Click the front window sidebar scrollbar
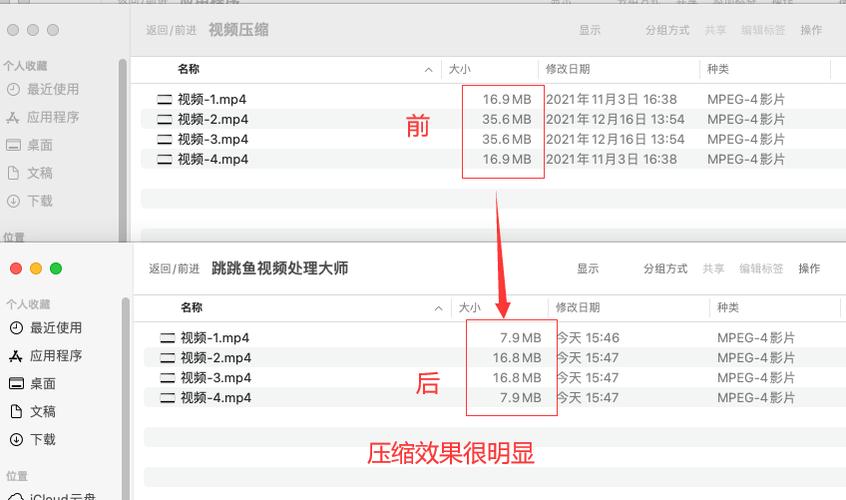 (x=126, y=398)
